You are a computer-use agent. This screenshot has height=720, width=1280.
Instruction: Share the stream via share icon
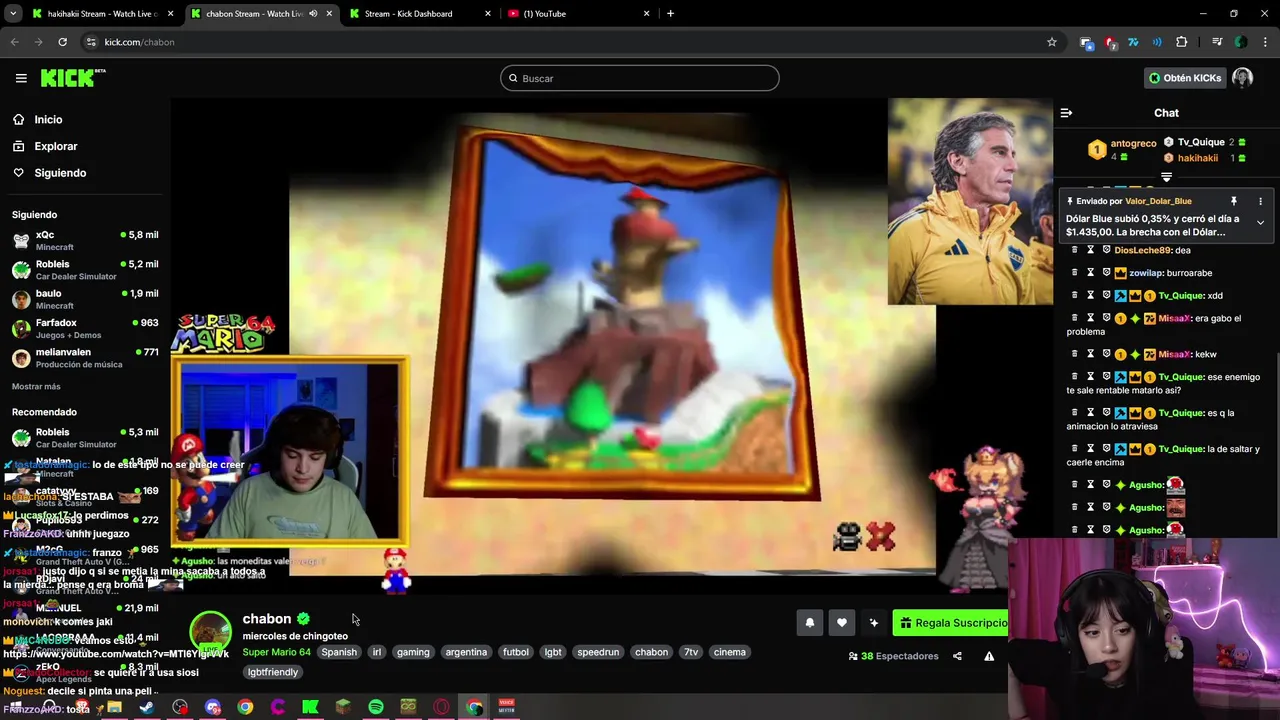point(957,656)
